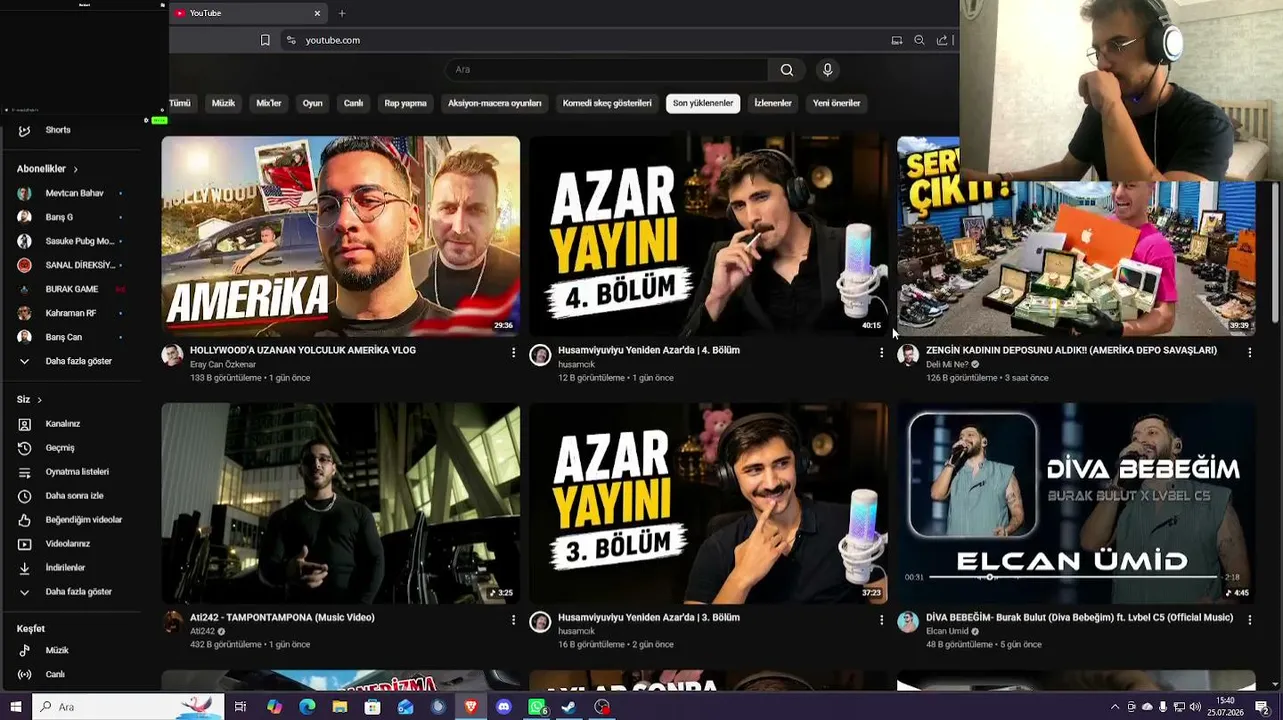The width and height of the screenshot is (1283, 720).
Task: Open Elcan Umid channel avatar
Action: (x=908, y=622)
